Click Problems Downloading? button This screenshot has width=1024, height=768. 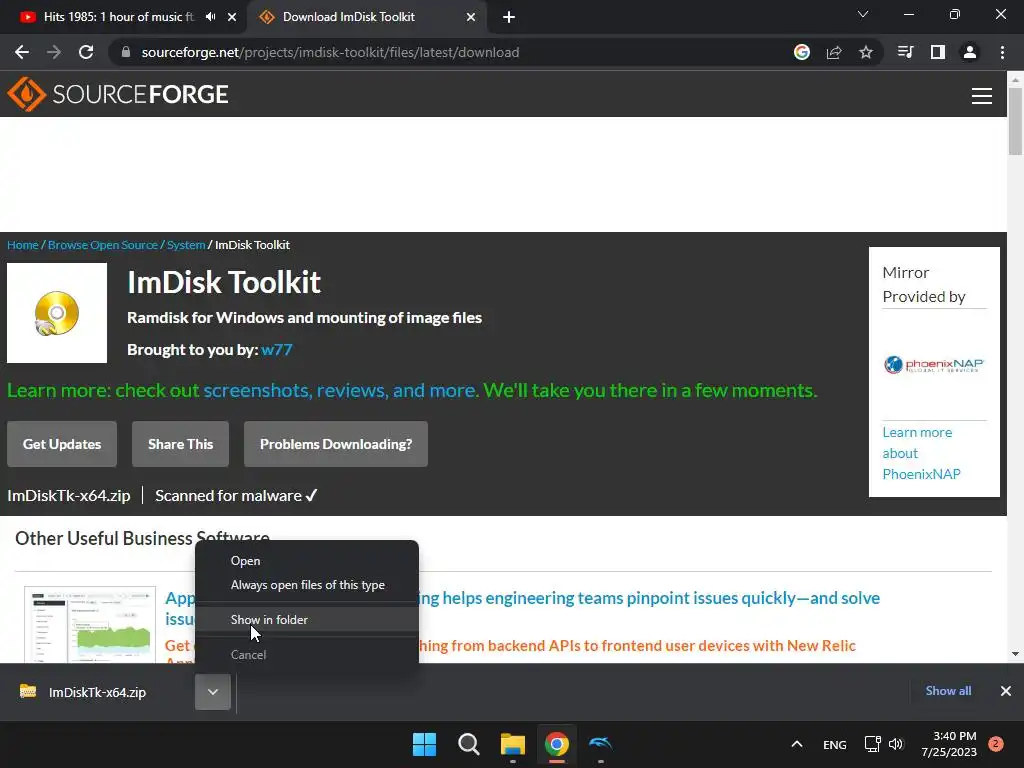coord(336,444)
